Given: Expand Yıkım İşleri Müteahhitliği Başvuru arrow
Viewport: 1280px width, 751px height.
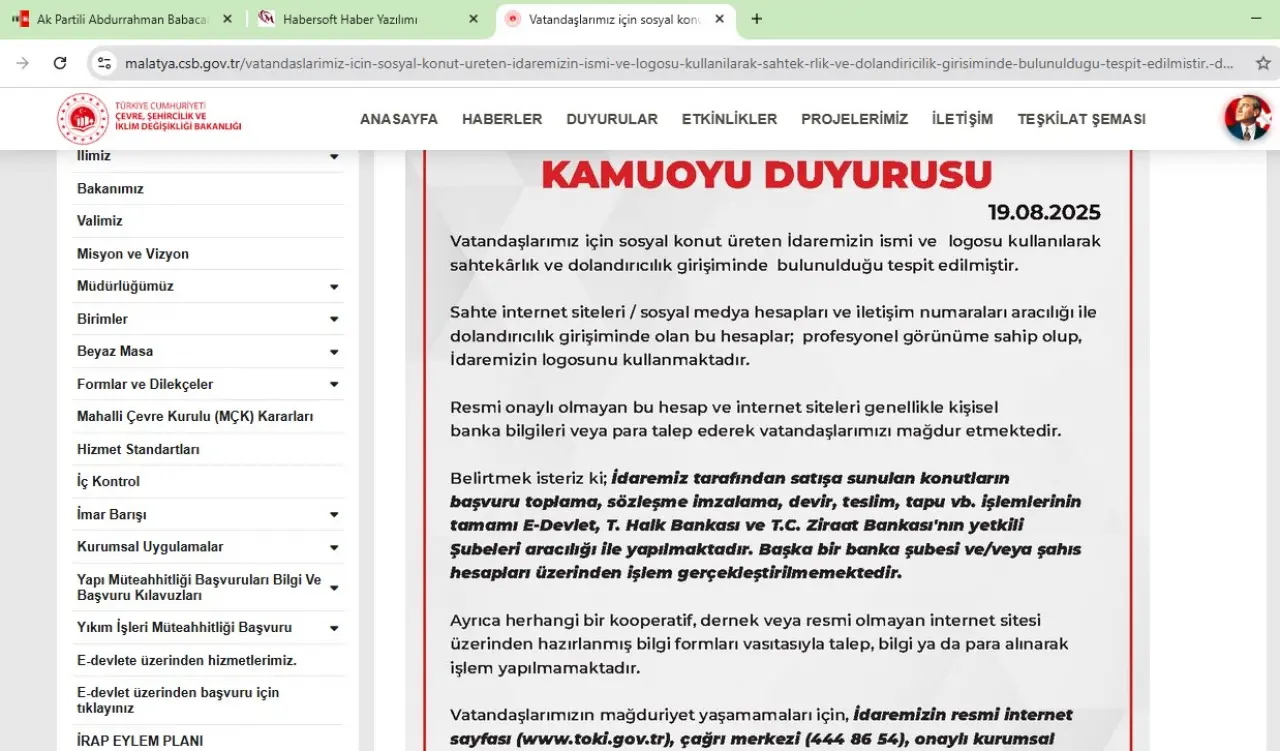Looking at the screenshot, I should click(x=334, y=629).
